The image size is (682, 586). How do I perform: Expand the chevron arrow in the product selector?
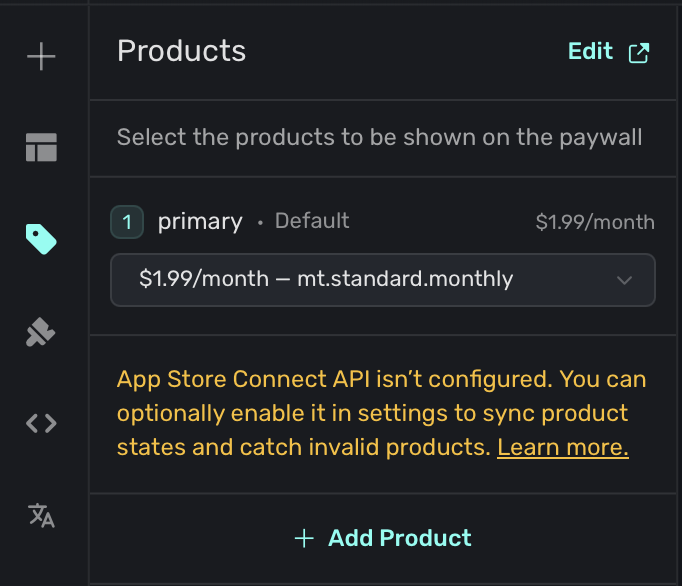(x=625, y=280)
